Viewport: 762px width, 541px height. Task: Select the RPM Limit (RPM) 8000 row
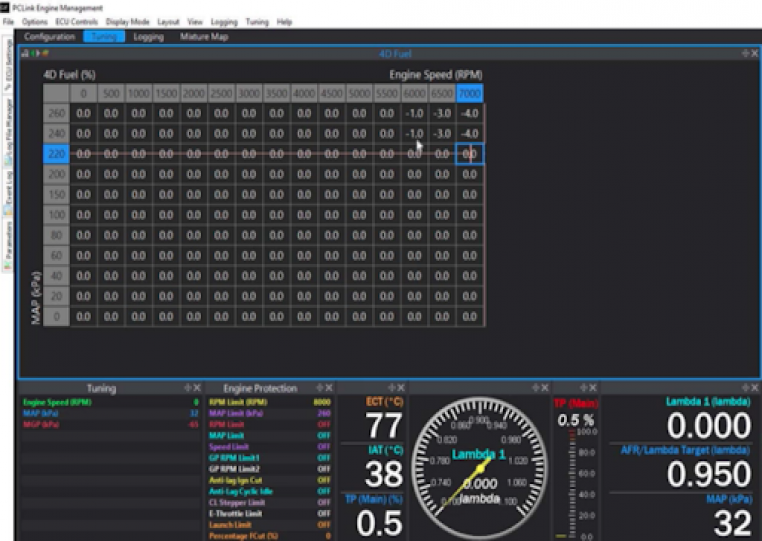tap(270, 402)
